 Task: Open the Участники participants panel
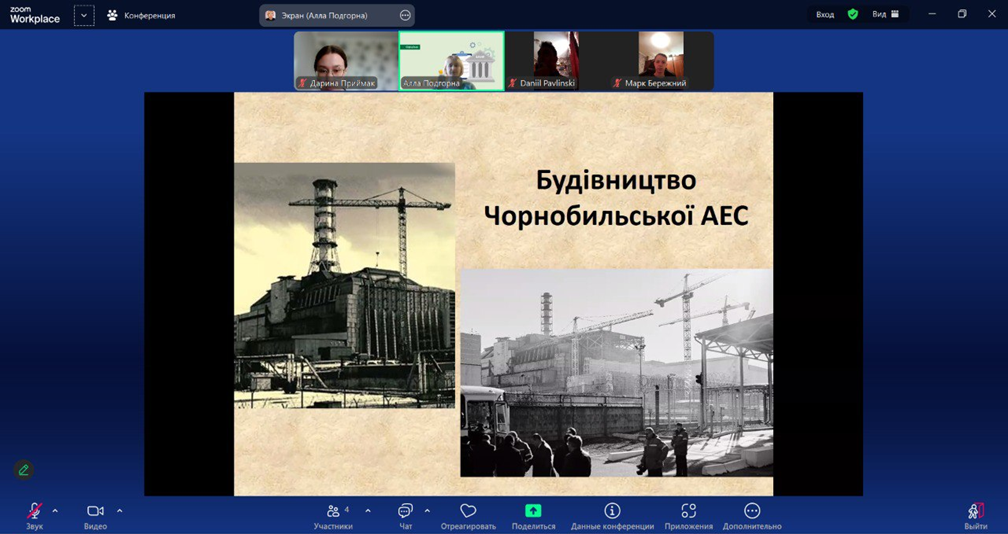[333, 515]
